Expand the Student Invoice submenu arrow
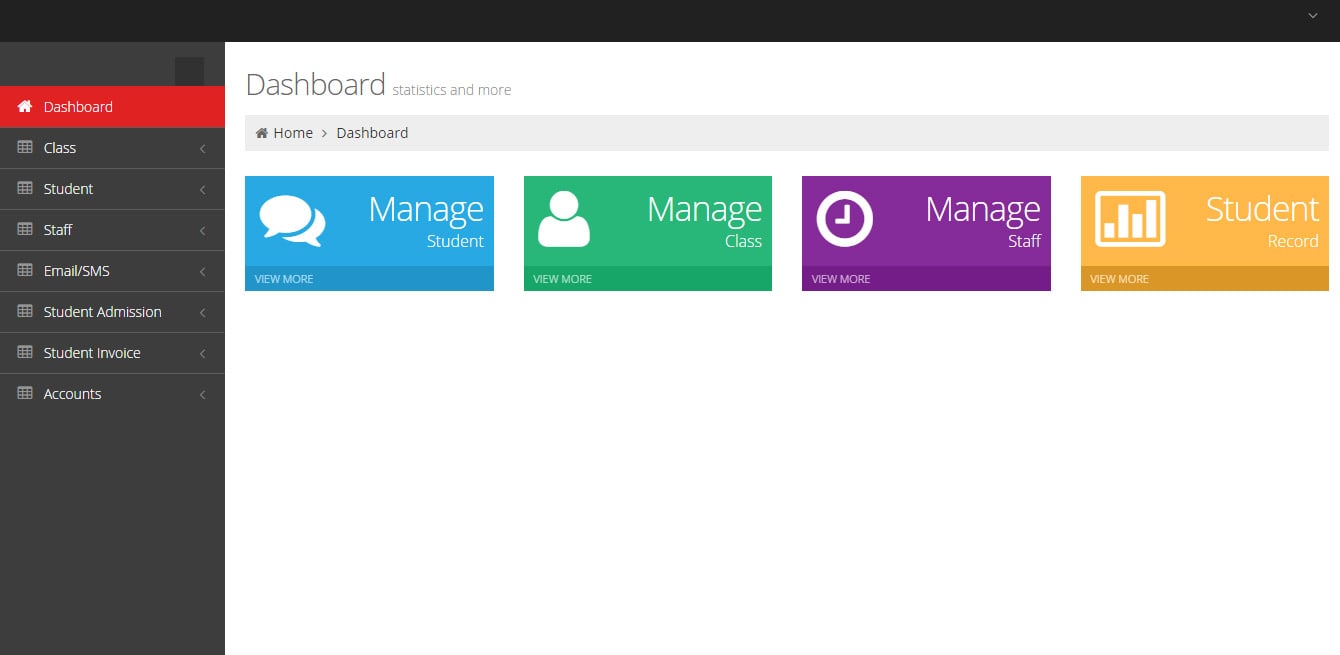Screen dimensions: 1340x655 tap(202, 354)
